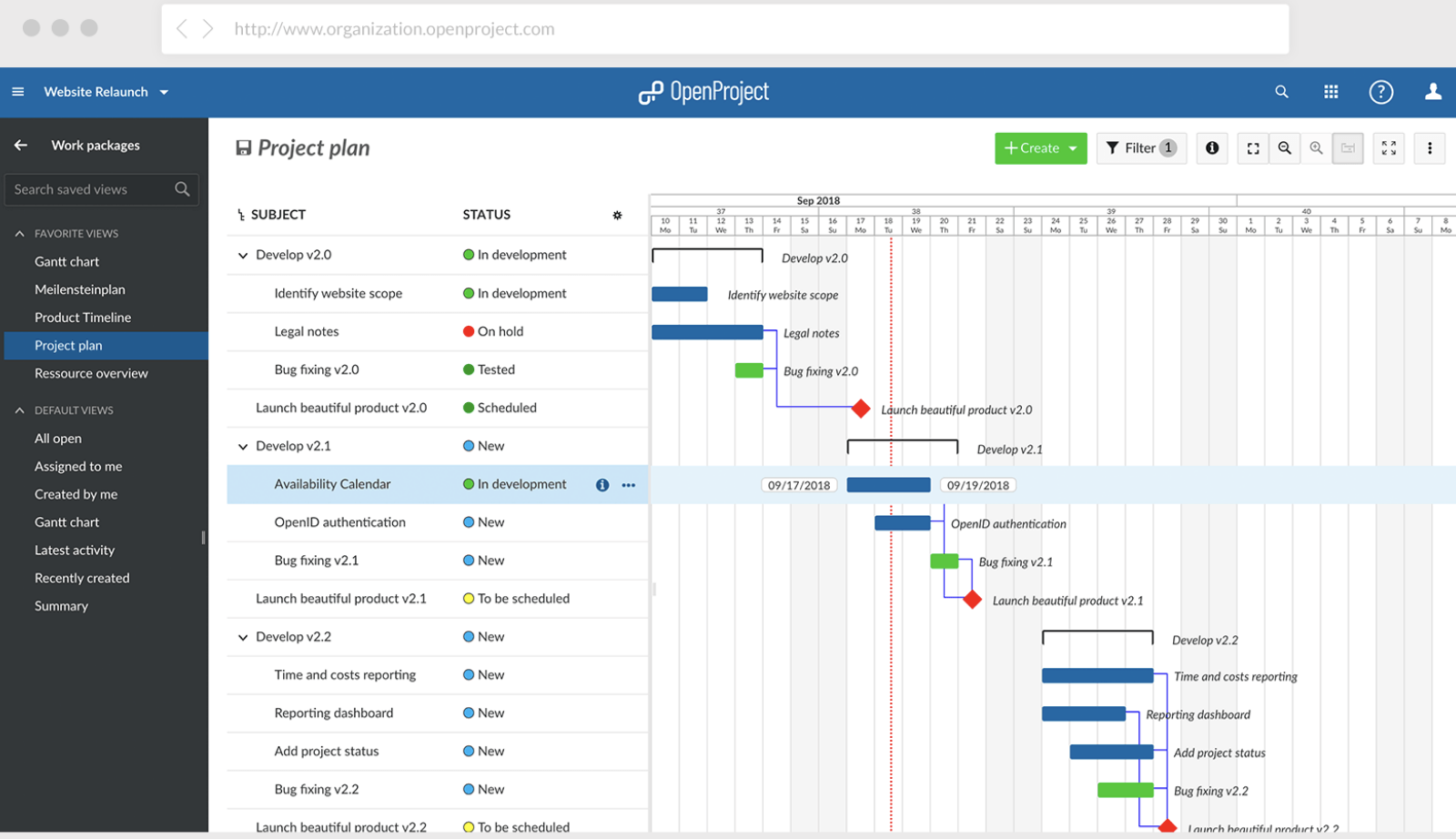
Task: Click the browser URL address bar
Action: [x=725, y=29]
